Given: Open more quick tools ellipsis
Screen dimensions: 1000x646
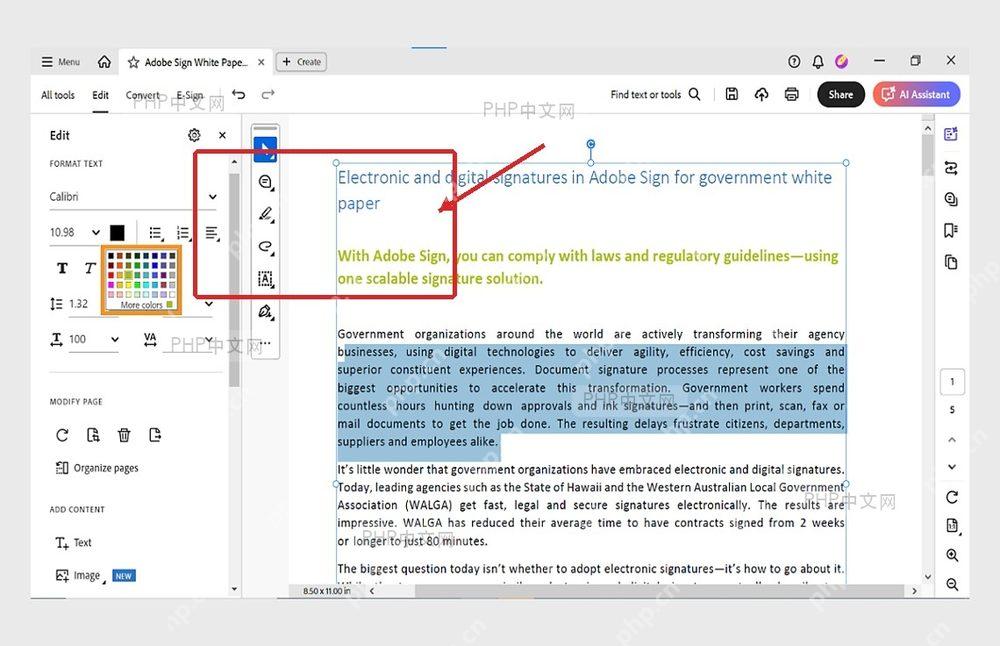Looking at the screenshot, I should pos(266,343).
